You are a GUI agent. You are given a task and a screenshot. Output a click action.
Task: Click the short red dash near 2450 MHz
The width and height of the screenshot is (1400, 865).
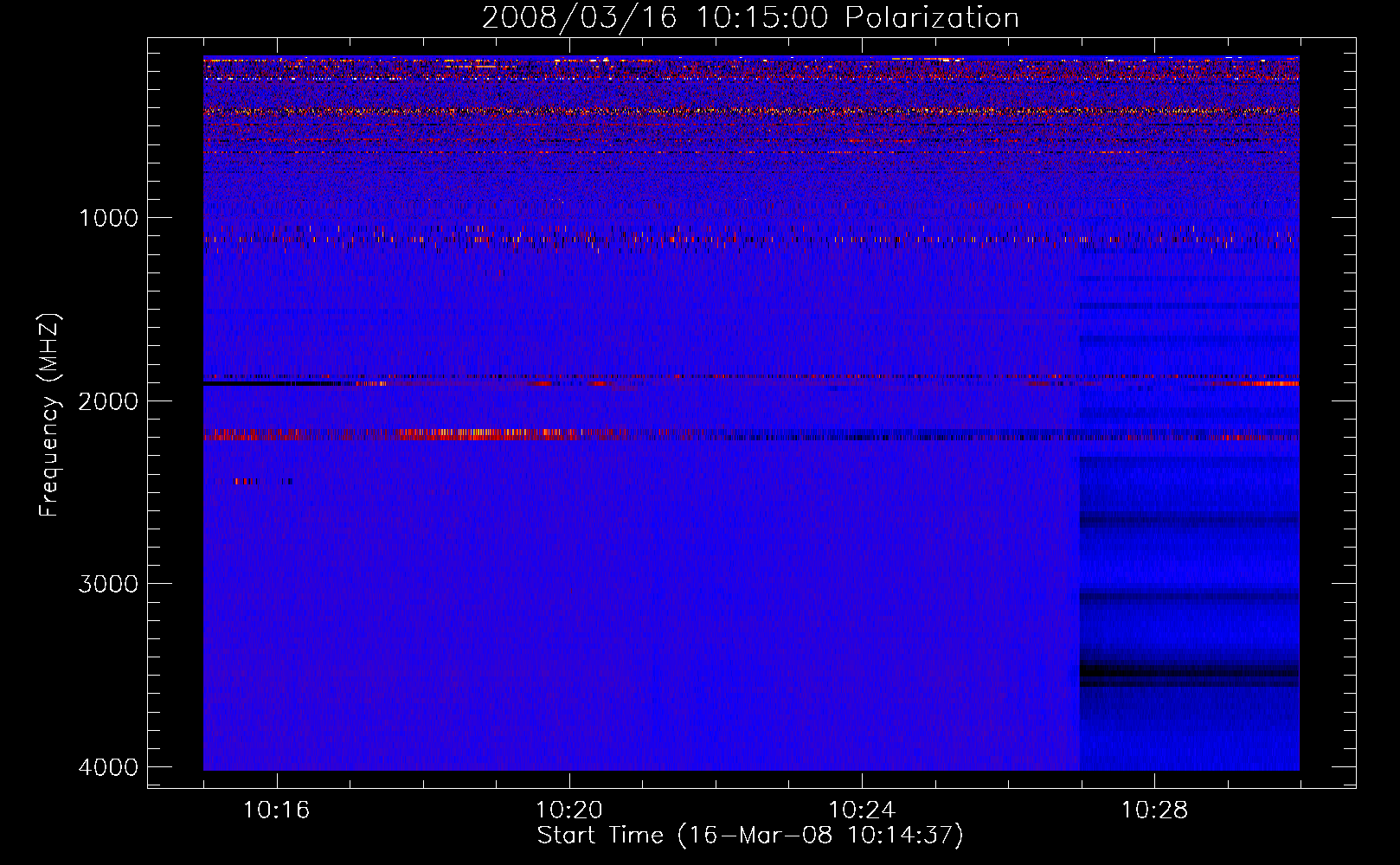(x=247, y=481)
